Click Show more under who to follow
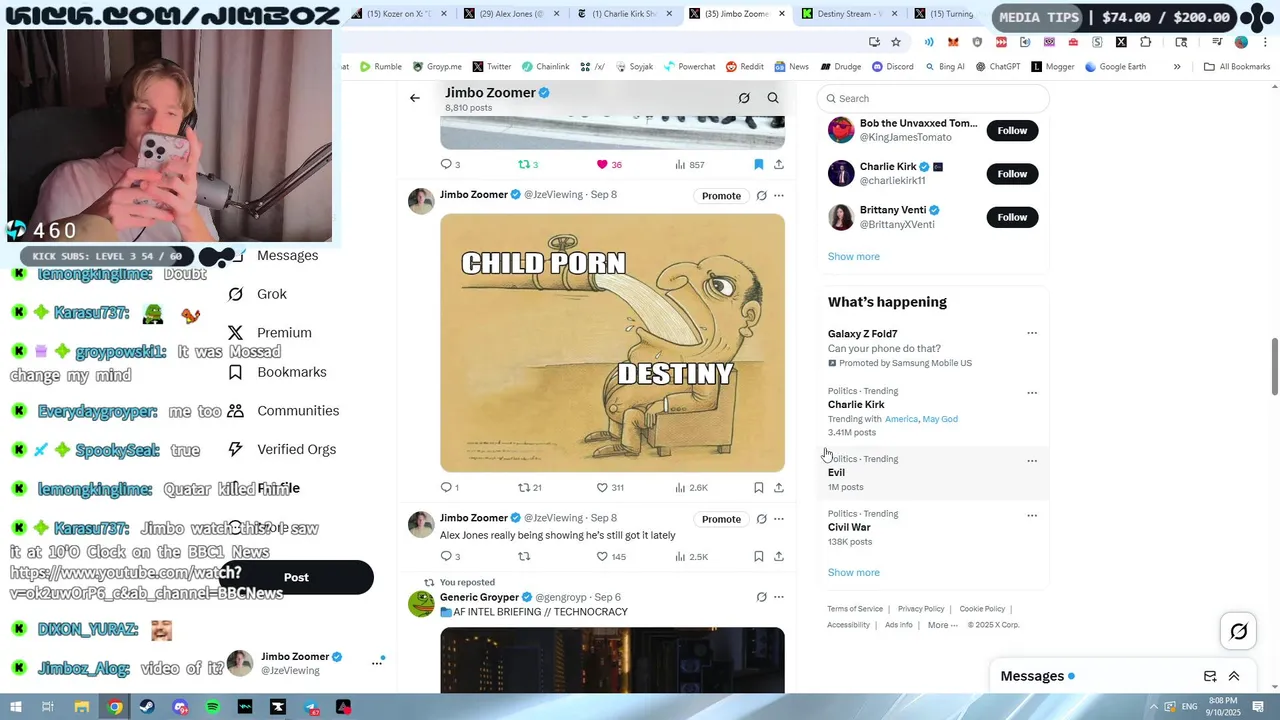 (x=853, y=256)
